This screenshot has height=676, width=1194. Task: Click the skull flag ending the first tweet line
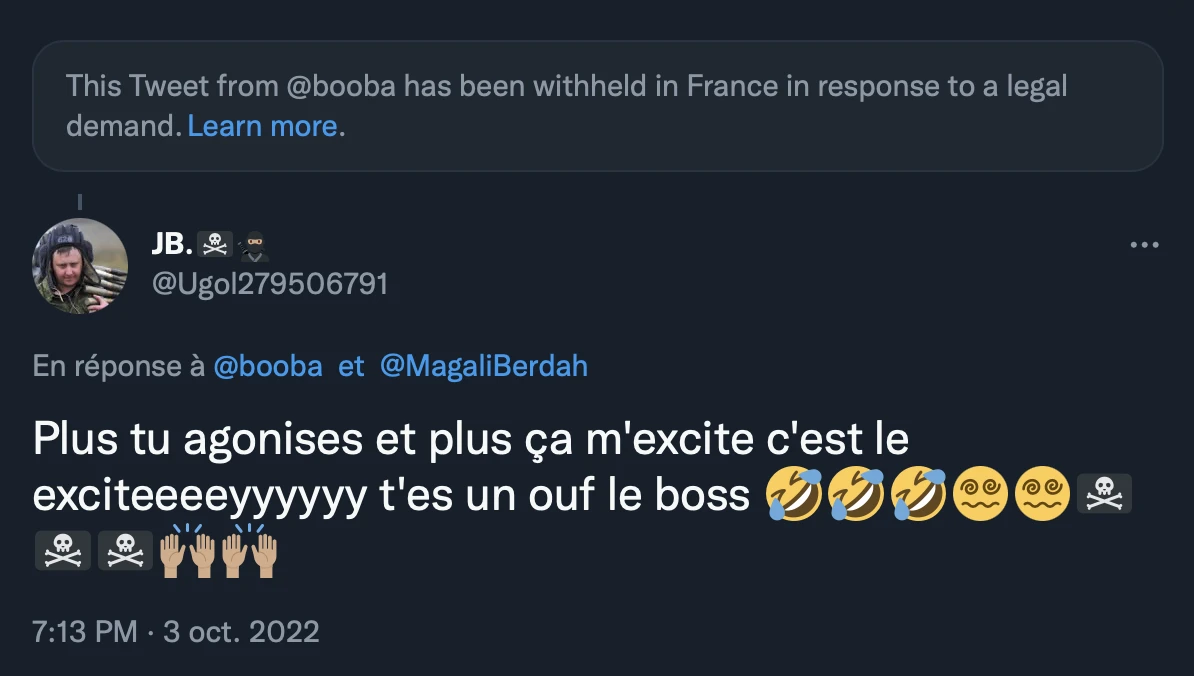point(1104,495)
